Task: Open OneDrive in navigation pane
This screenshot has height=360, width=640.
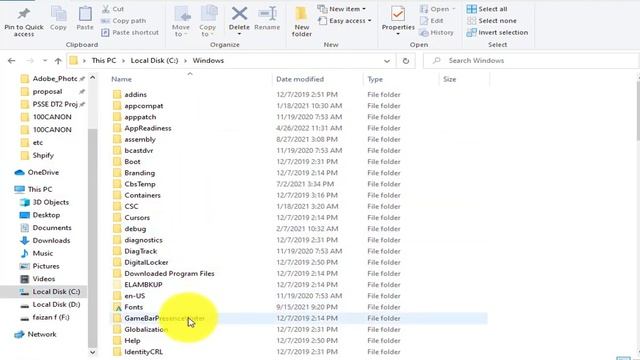Action: pos(37,172)
